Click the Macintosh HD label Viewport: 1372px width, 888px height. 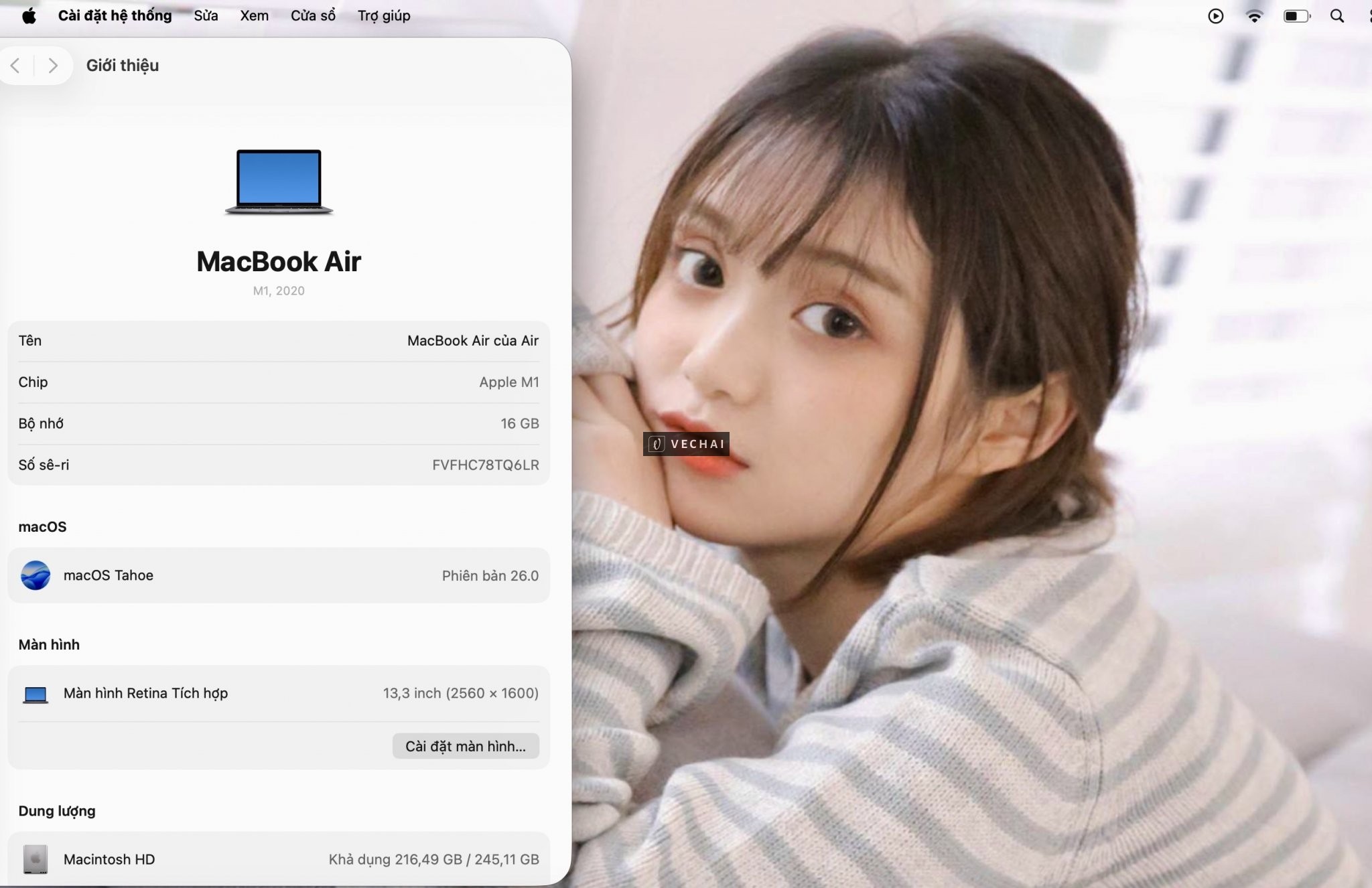point(109,859)
